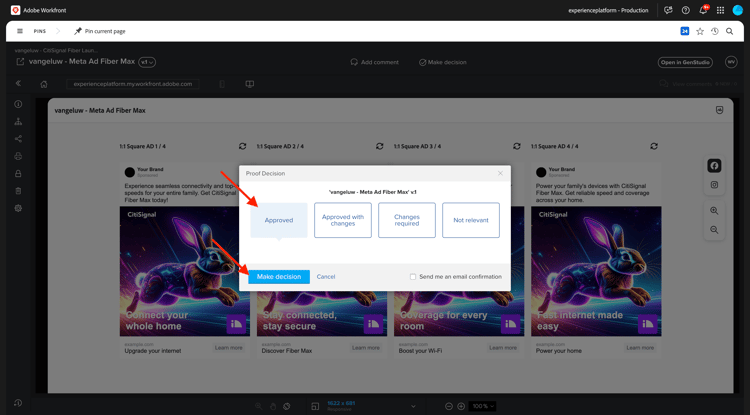Increase zoom with plus circle button

pos(461,406)
